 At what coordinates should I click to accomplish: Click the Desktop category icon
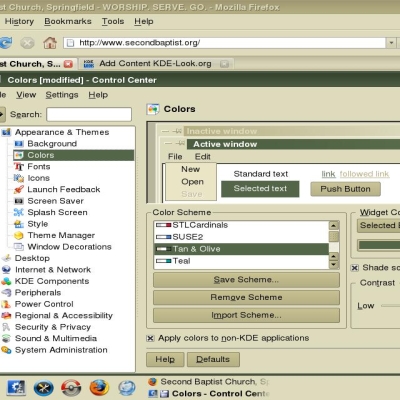(x=6, y=258)
